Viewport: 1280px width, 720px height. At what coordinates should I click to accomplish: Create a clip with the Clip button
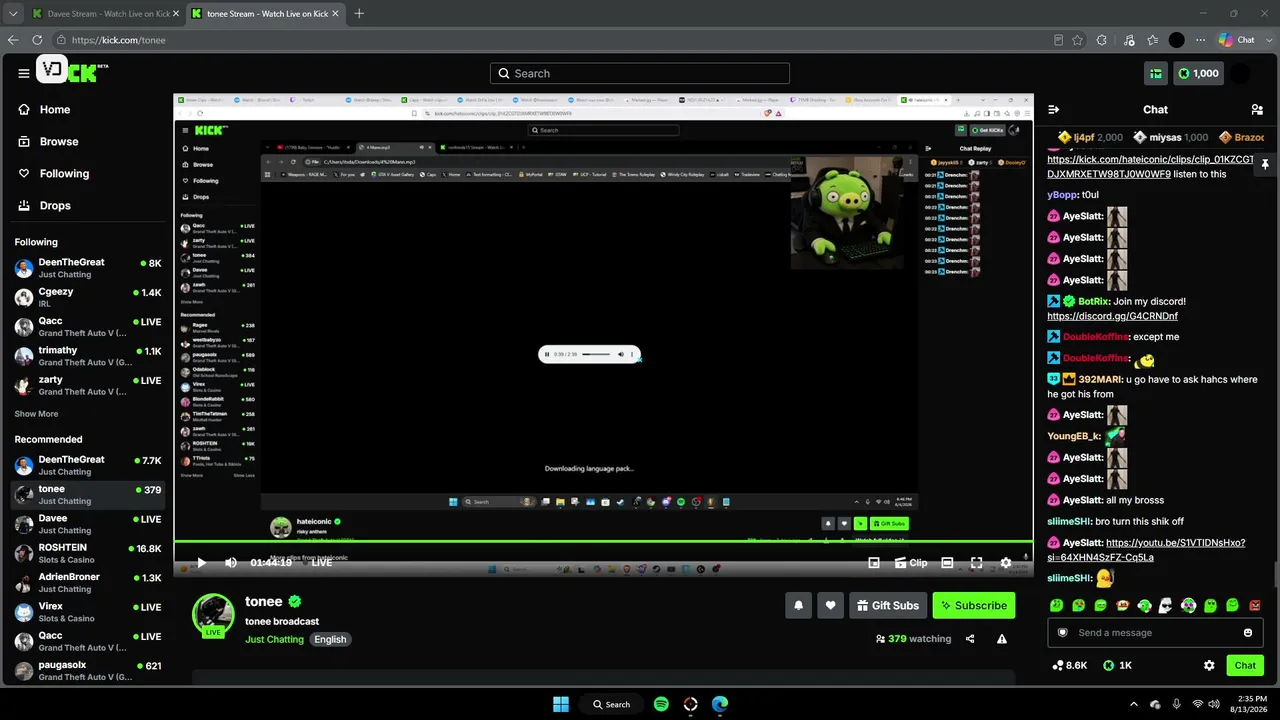point(910,563)
